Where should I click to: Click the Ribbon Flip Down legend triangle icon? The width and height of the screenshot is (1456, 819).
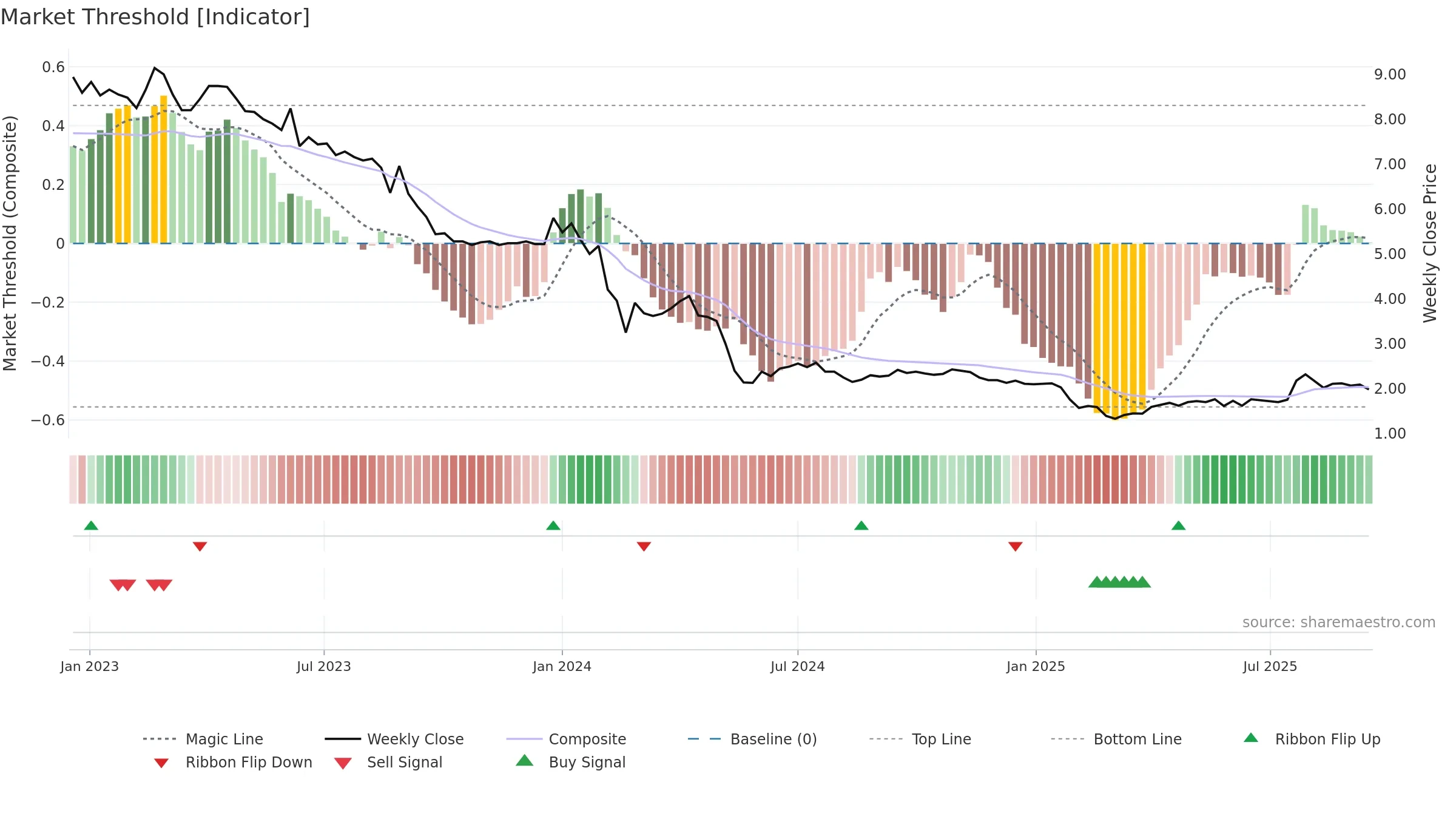(x=161, y=763)
